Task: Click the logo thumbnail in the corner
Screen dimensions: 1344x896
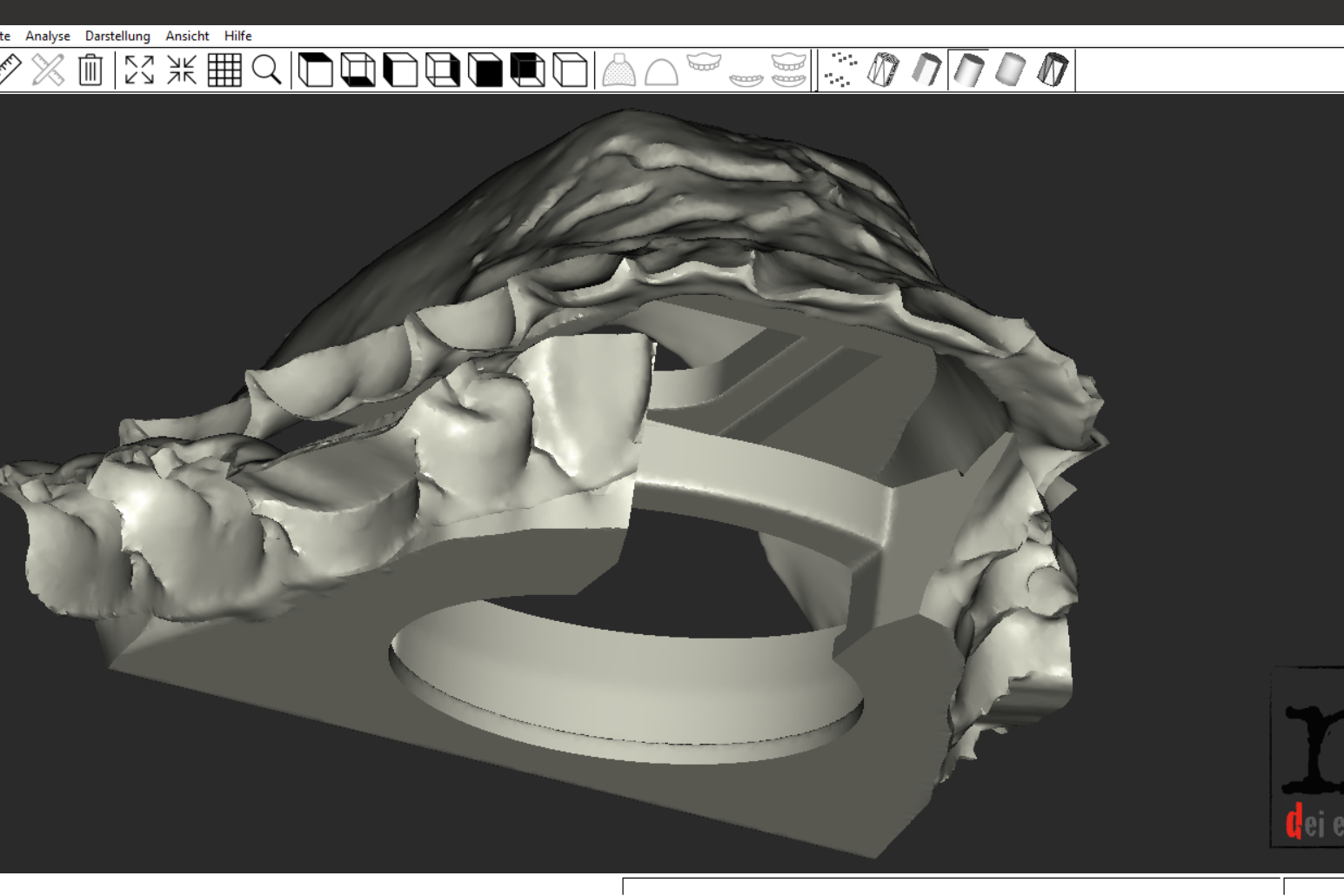Action: [1307, 757]
